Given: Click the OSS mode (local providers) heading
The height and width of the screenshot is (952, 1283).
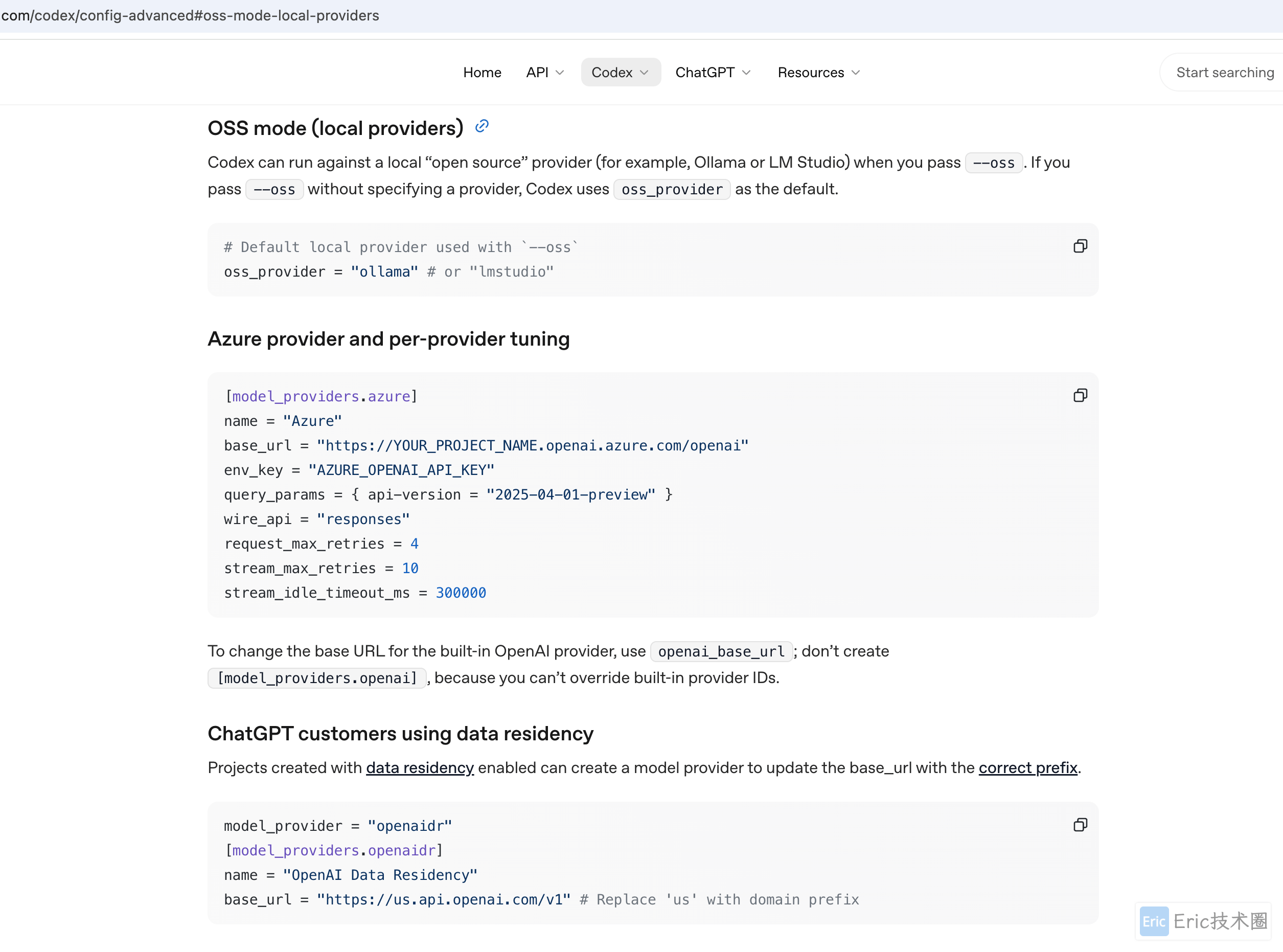Looking at the screenshot, I should (x=335, y=128).
